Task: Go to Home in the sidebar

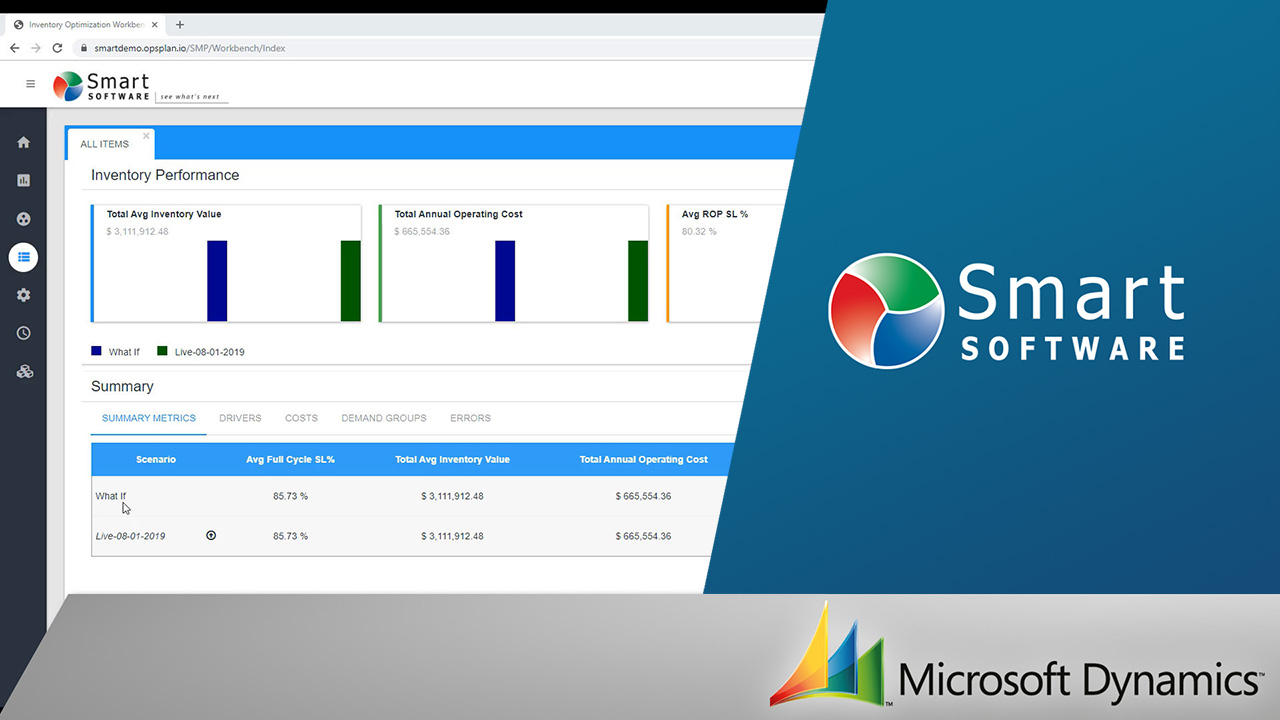Action: point(24,142)
